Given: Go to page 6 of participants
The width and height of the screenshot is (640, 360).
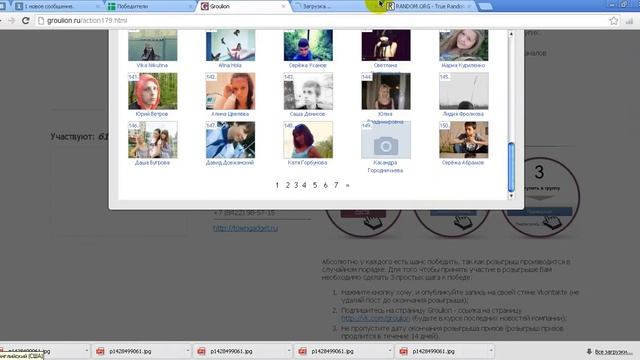Looking at the screenshot, I should (326, 185).
